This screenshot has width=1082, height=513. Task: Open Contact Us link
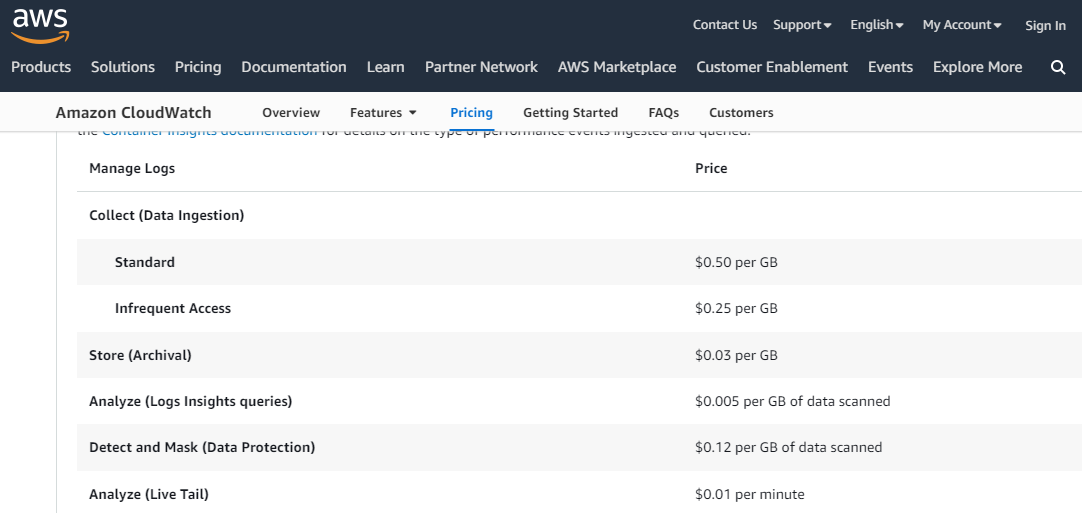click(725, 25)
